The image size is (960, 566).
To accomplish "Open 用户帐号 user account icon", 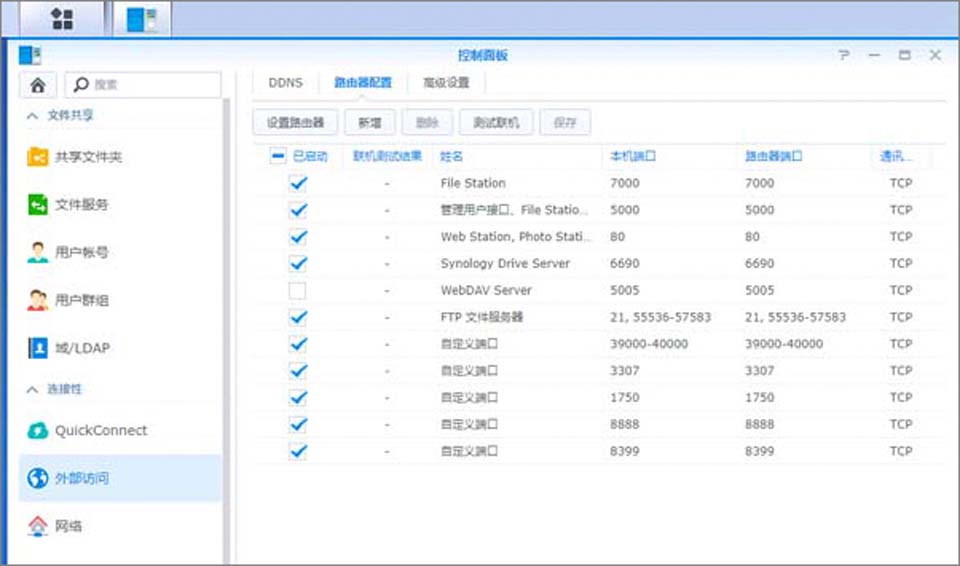I will tap(38, 252).
